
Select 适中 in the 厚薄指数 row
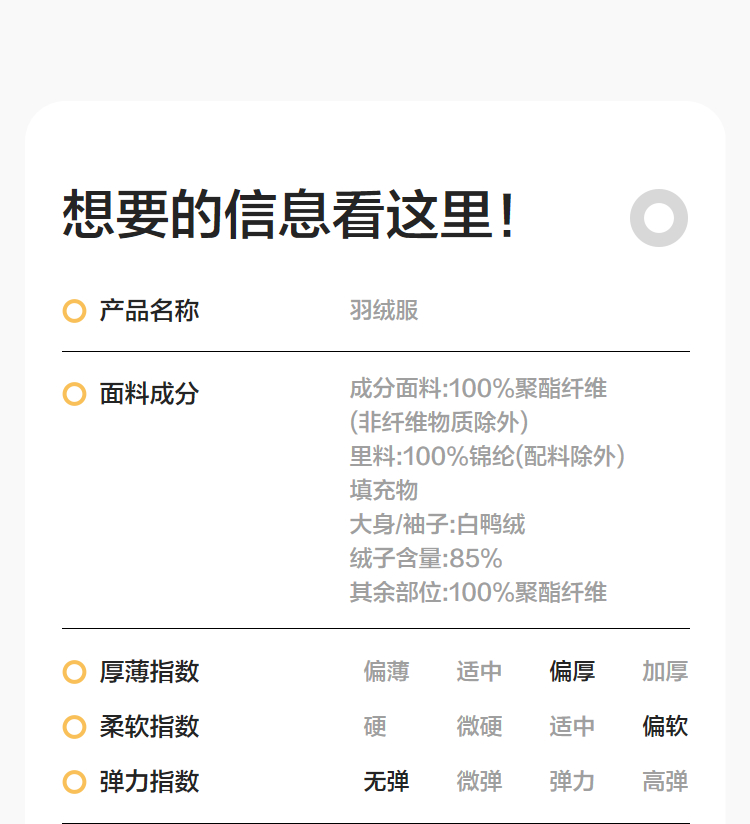click(x=479, y=672)
